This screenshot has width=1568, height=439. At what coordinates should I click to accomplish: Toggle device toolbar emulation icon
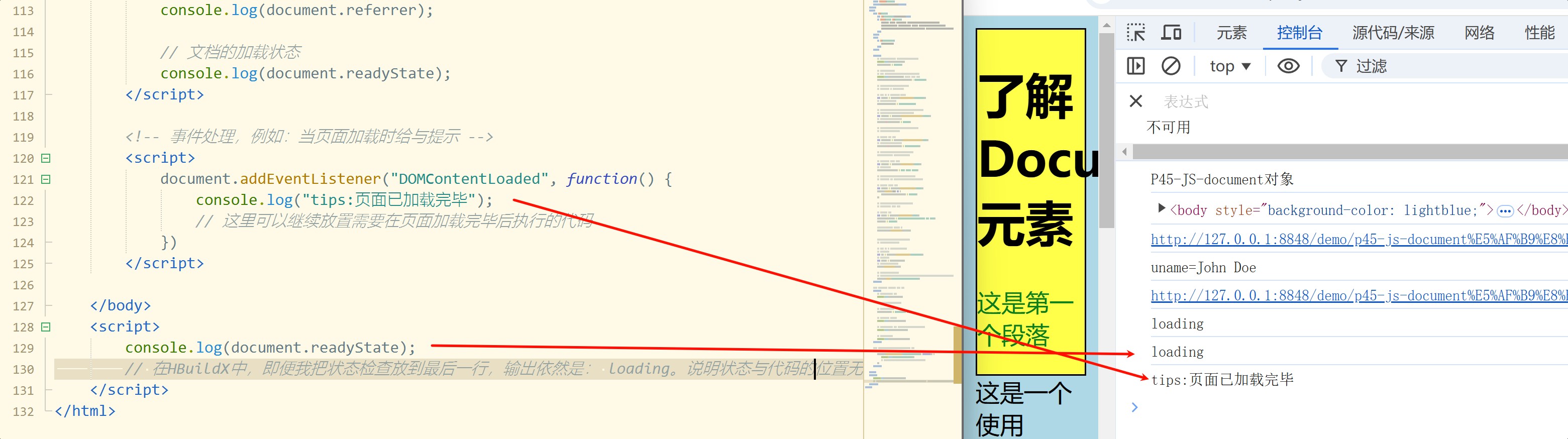click(1171, 32)
